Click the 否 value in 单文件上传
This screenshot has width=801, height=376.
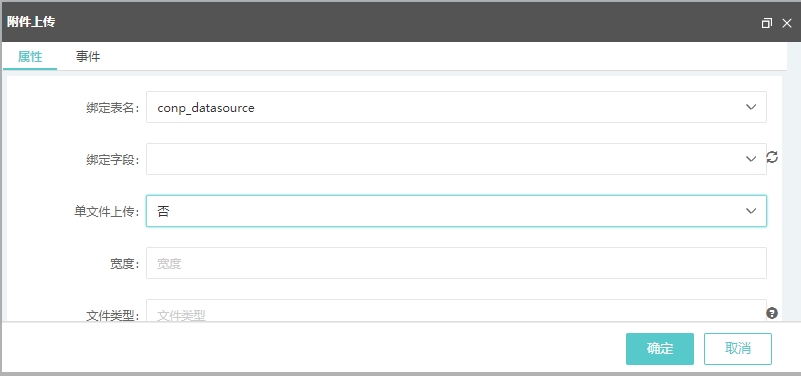(x=163, y=211)
